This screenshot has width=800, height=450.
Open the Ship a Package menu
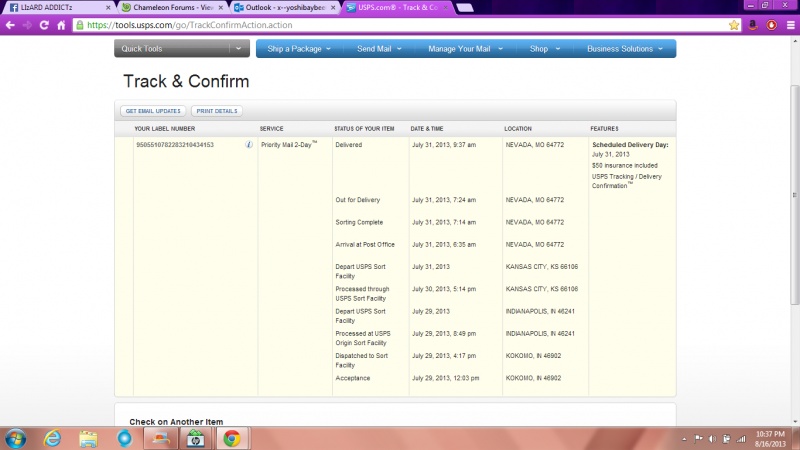click(x=299, y=48)
